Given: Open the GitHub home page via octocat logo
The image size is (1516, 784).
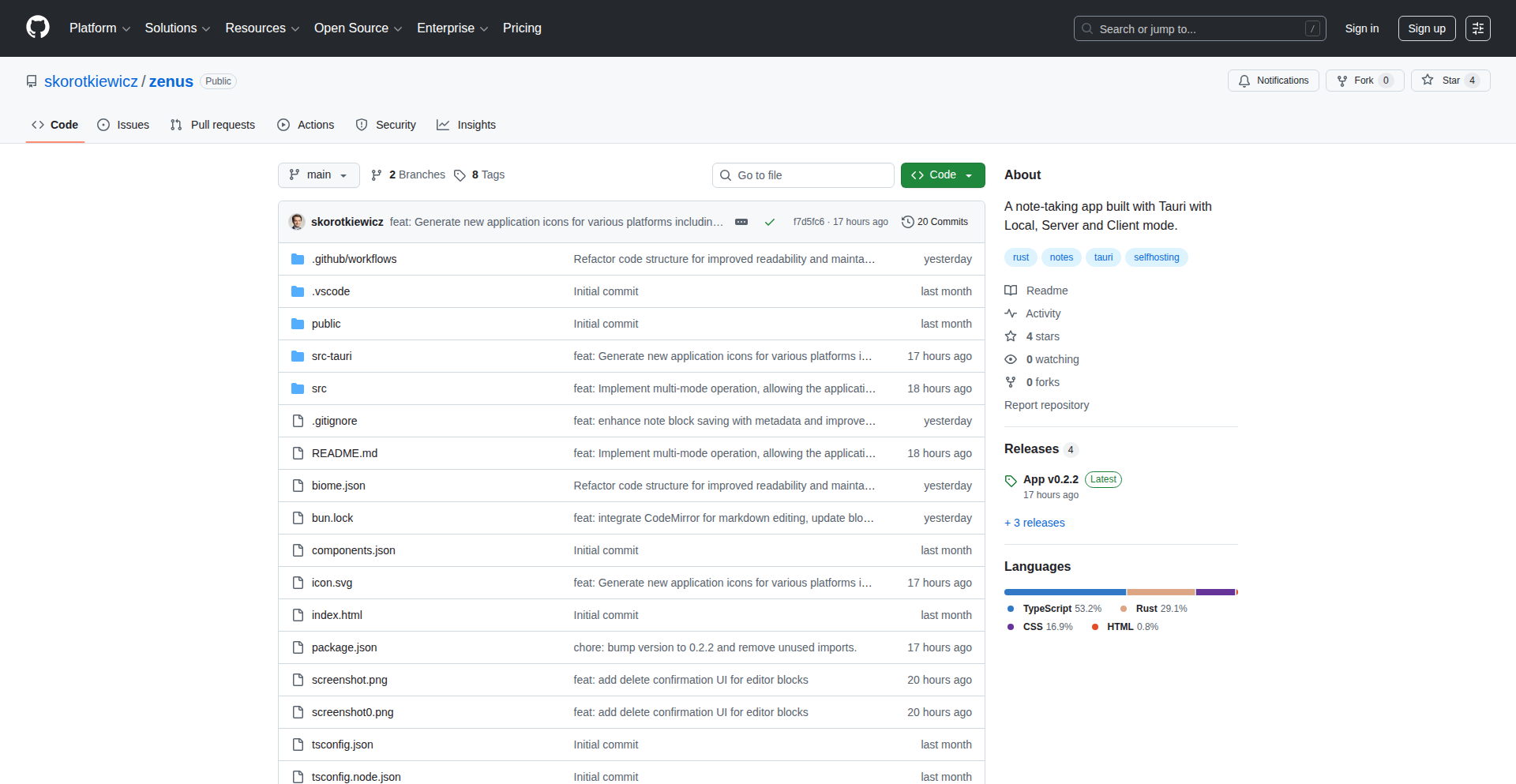Looking at the screenshot, I should pyautogui.click(x=36, y=28).
